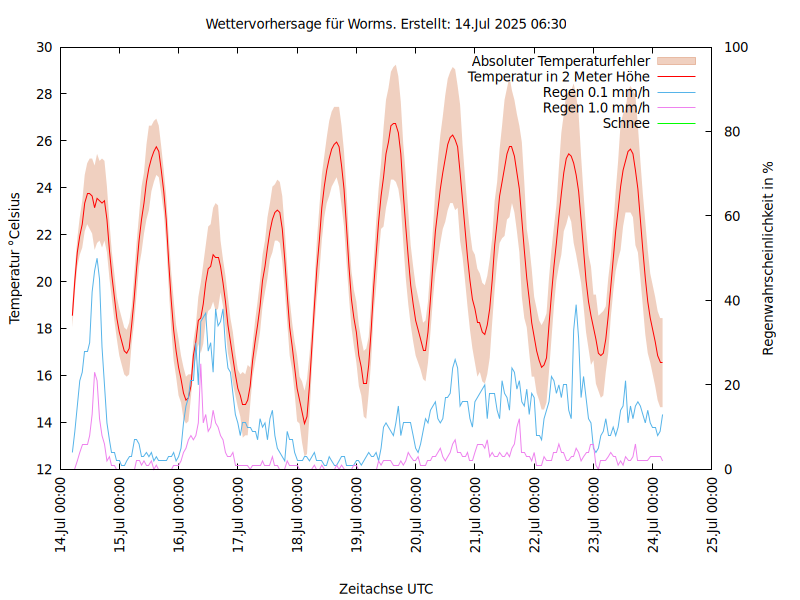This screenshot has width=800, height=600.
Task: Select the 'Temperatur in 2 Meter Höhe' legend label
Action: pyautogui.click(x=559, y=77)
